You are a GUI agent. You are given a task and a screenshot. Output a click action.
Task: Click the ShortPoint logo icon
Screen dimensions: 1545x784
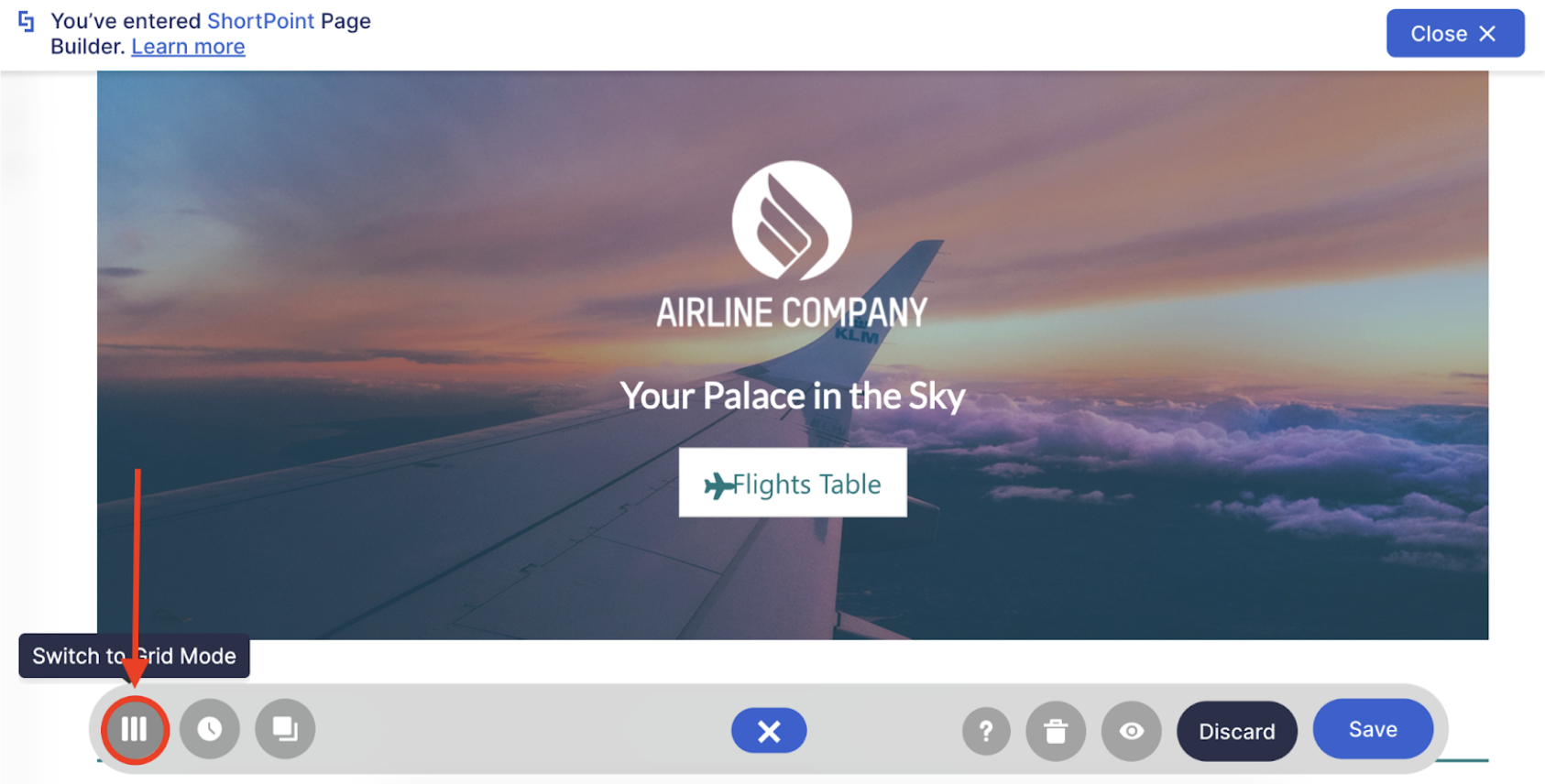click(x=27, y=21)
